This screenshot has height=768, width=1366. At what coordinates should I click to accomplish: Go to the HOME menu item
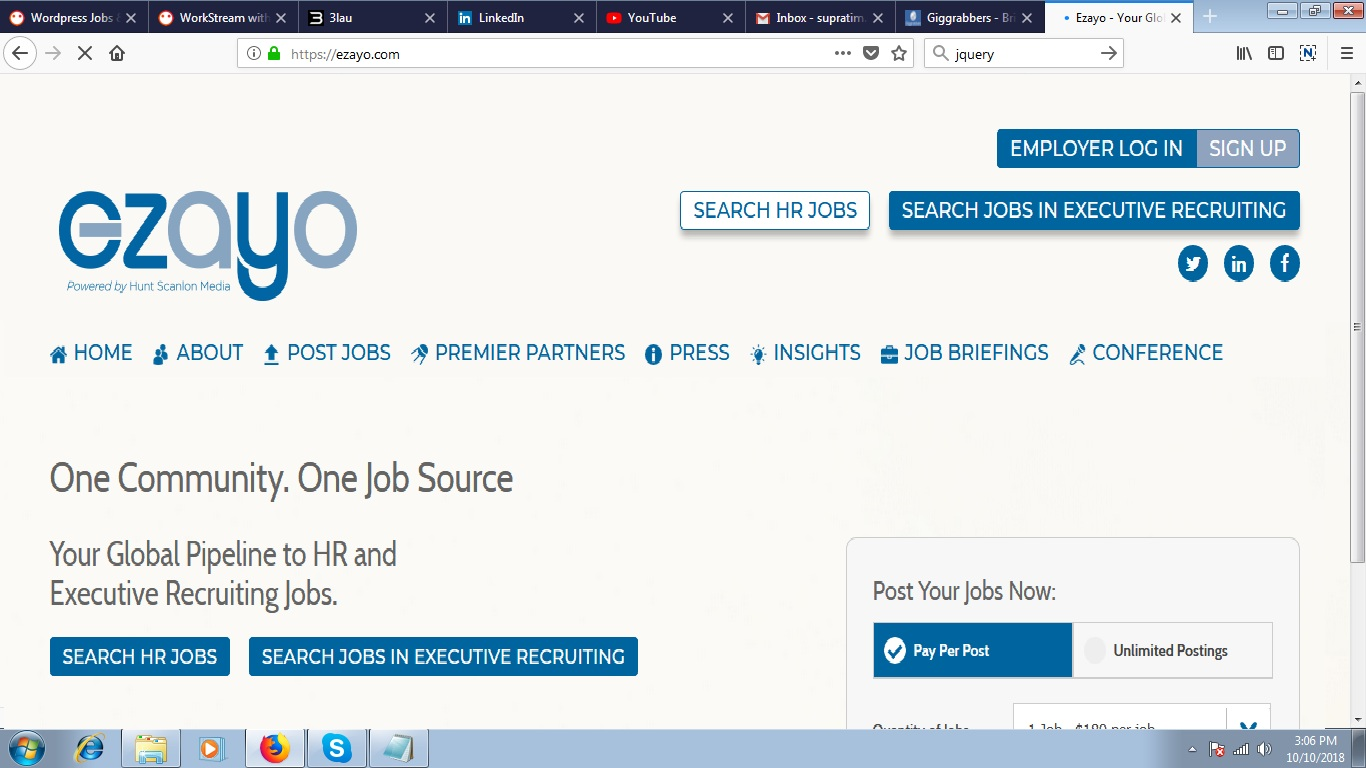pos(91,353)
